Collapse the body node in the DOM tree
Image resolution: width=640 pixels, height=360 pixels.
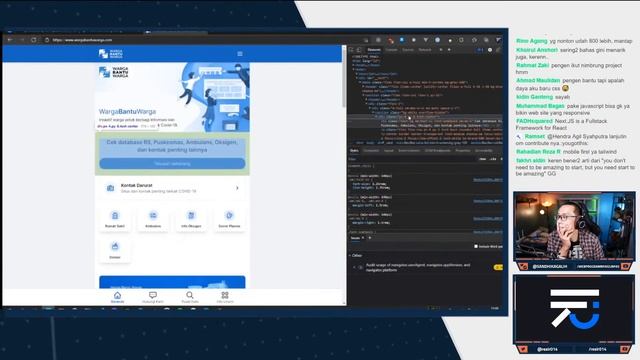tap(354, 69)
